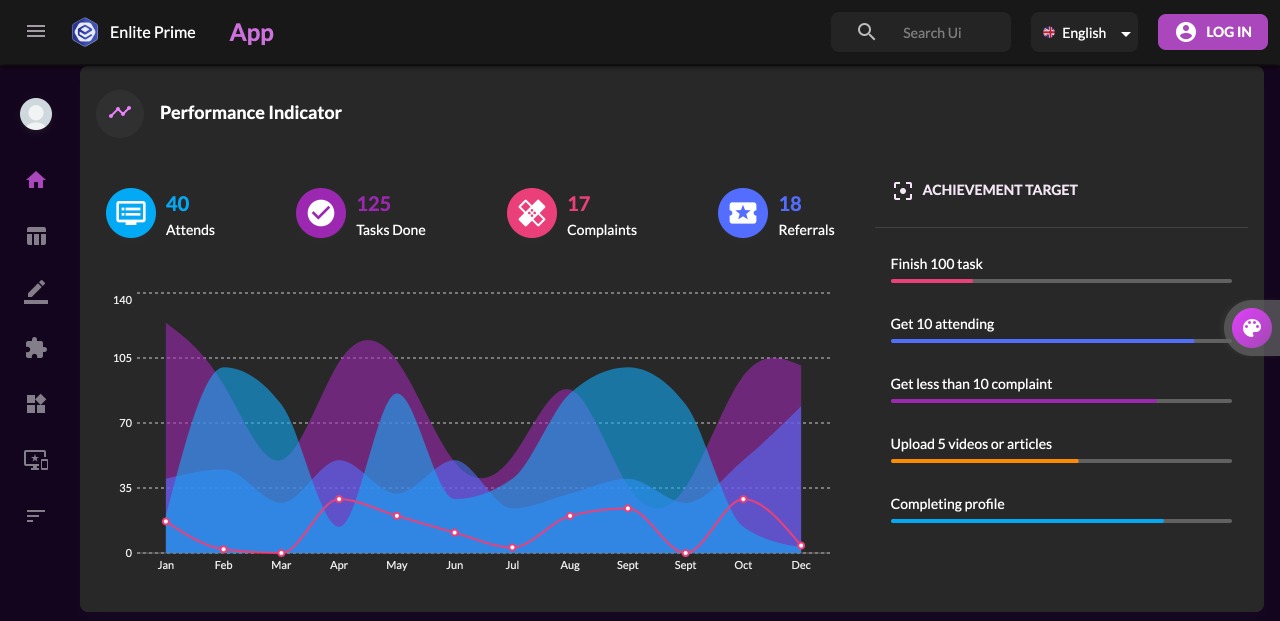Image resolution: width=1280 pixels, height=621 pixels.
Task: Click the Get 10 attending progress bar
Action: click(x=1061, y=341)
